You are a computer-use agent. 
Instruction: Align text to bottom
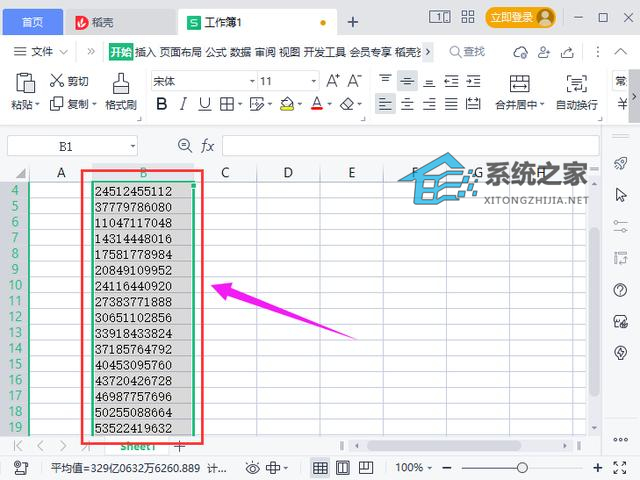click(429, 82)
